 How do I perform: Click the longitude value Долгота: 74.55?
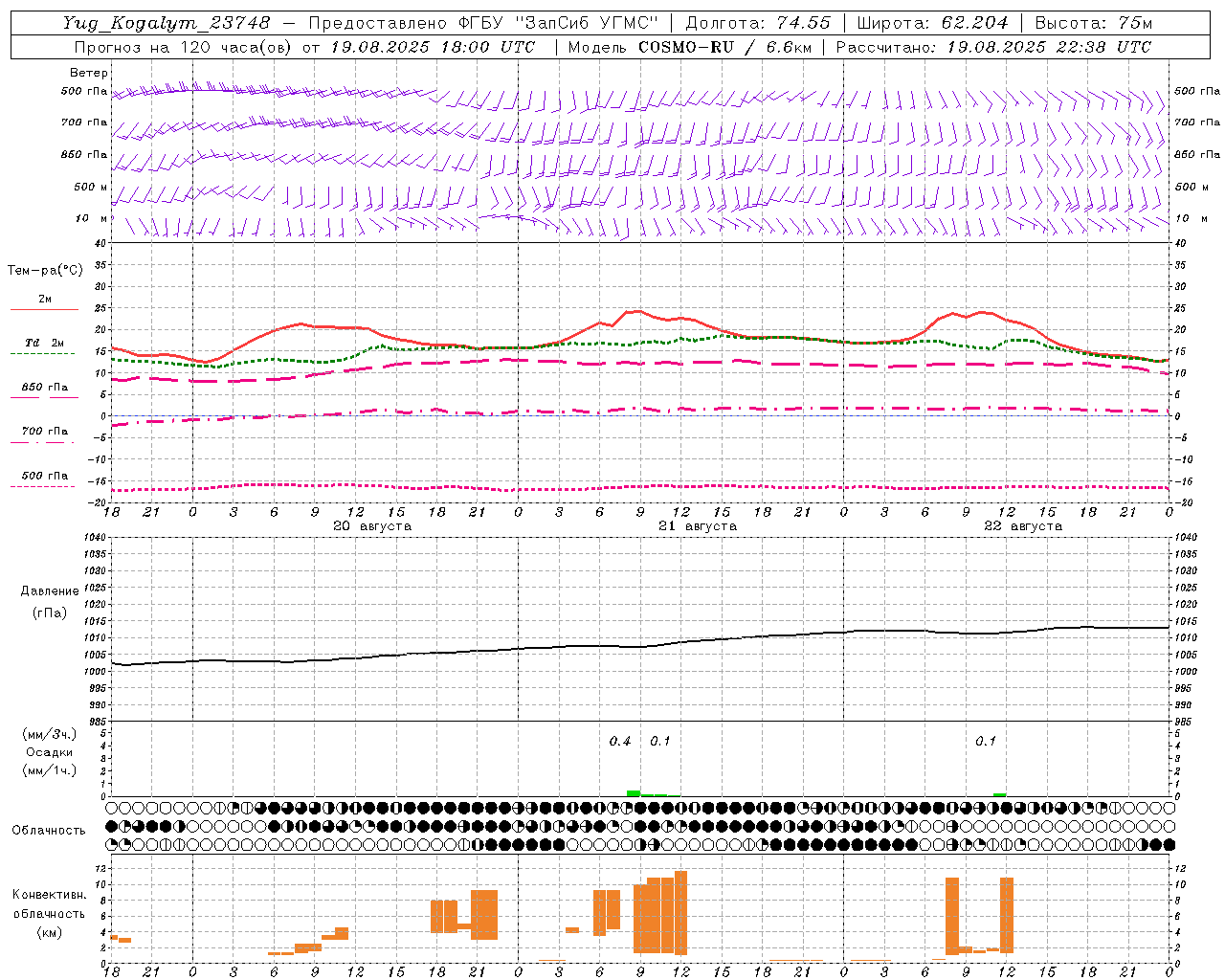click(x=758, y=23)
